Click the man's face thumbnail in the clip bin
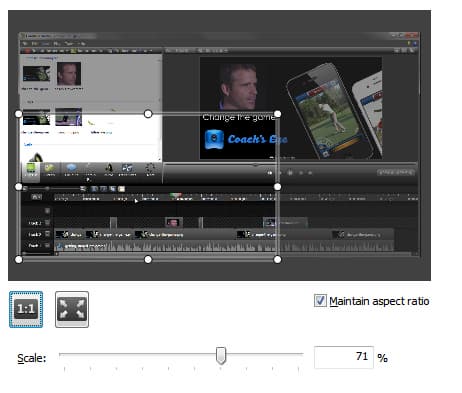The width and height of the screenshot is (462, 393). (69, 74)
